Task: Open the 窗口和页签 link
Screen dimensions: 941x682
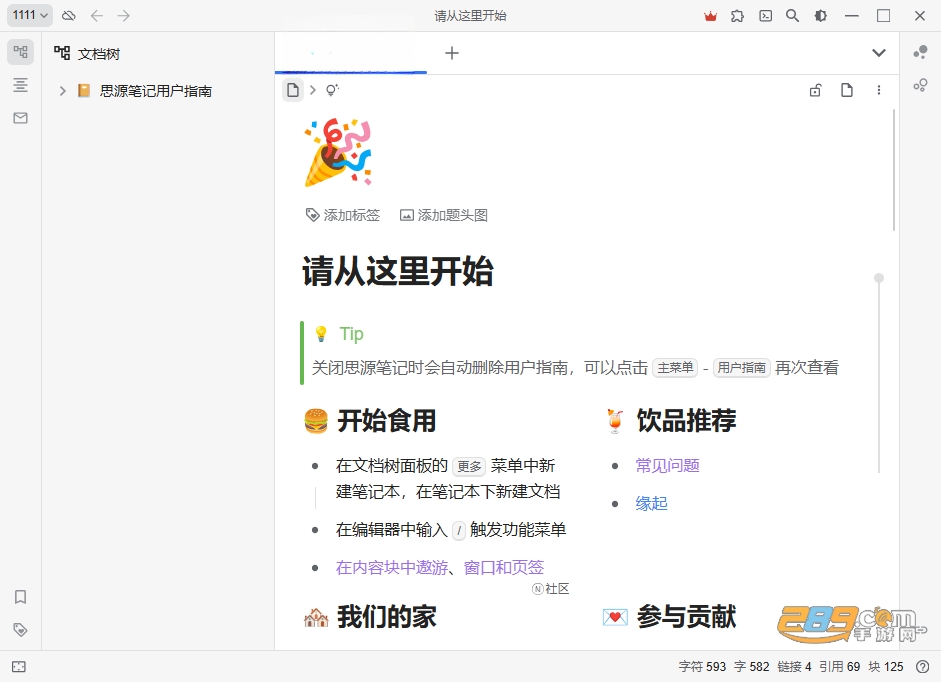Action: pyautogui.click(x=504, y=567)
